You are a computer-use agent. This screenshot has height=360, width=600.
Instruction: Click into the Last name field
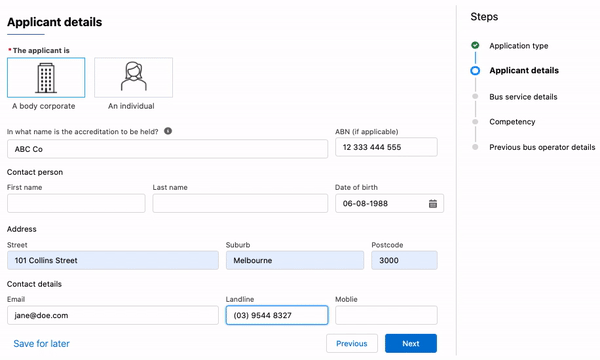pos(240,203)
